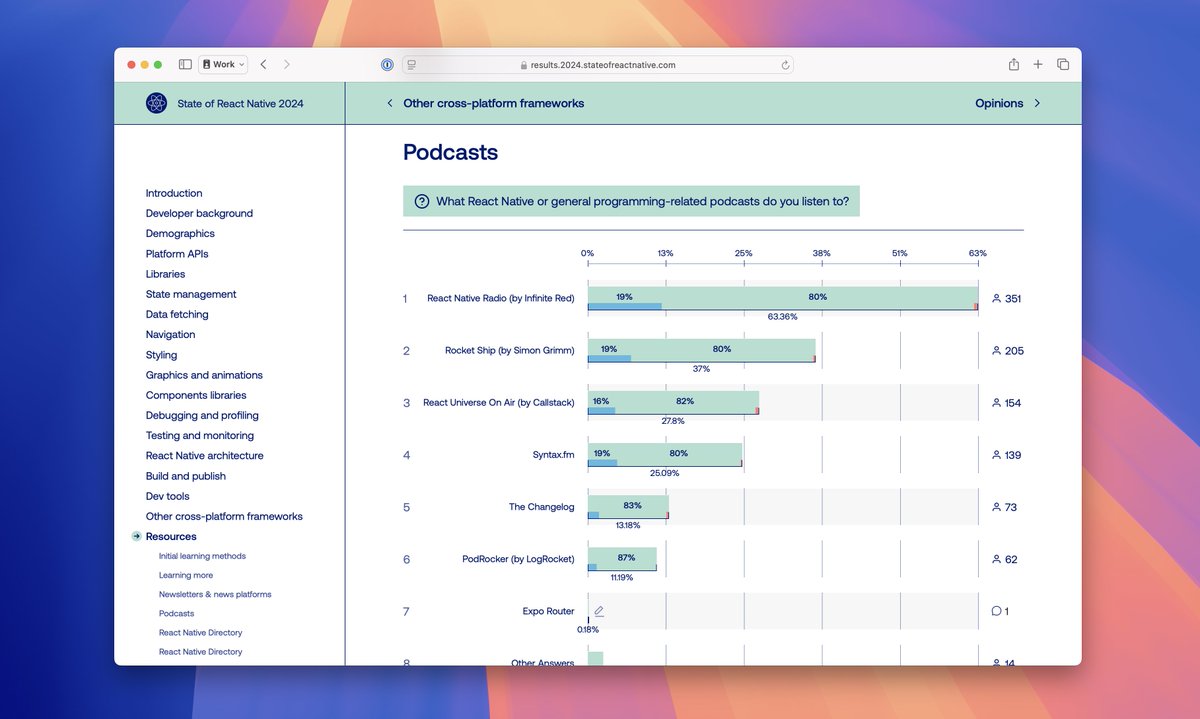Select React Native architecture in sidebar

[205, 455]
